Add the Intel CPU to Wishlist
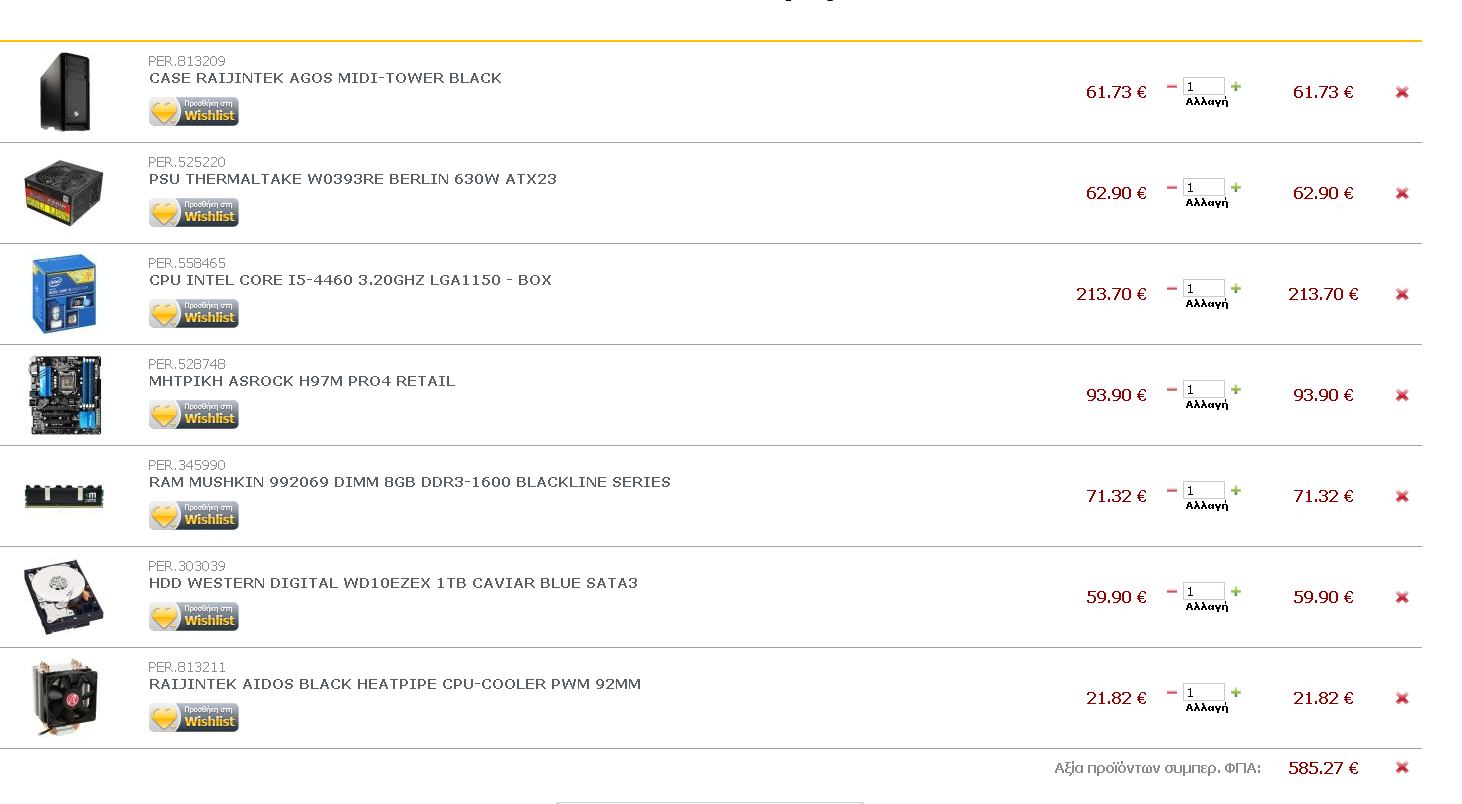The width and height of the screenshot is (1462, 804). tap(194, 313)
